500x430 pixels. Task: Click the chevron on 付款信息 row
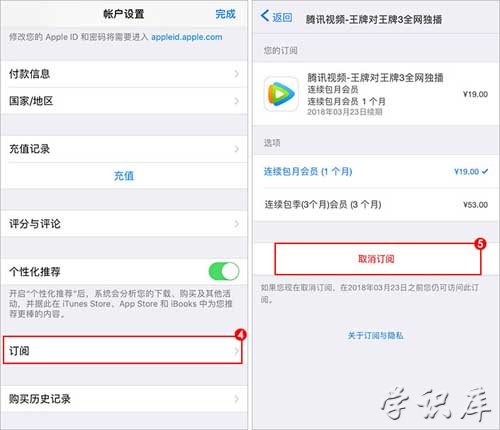click(x=237, y=74)
